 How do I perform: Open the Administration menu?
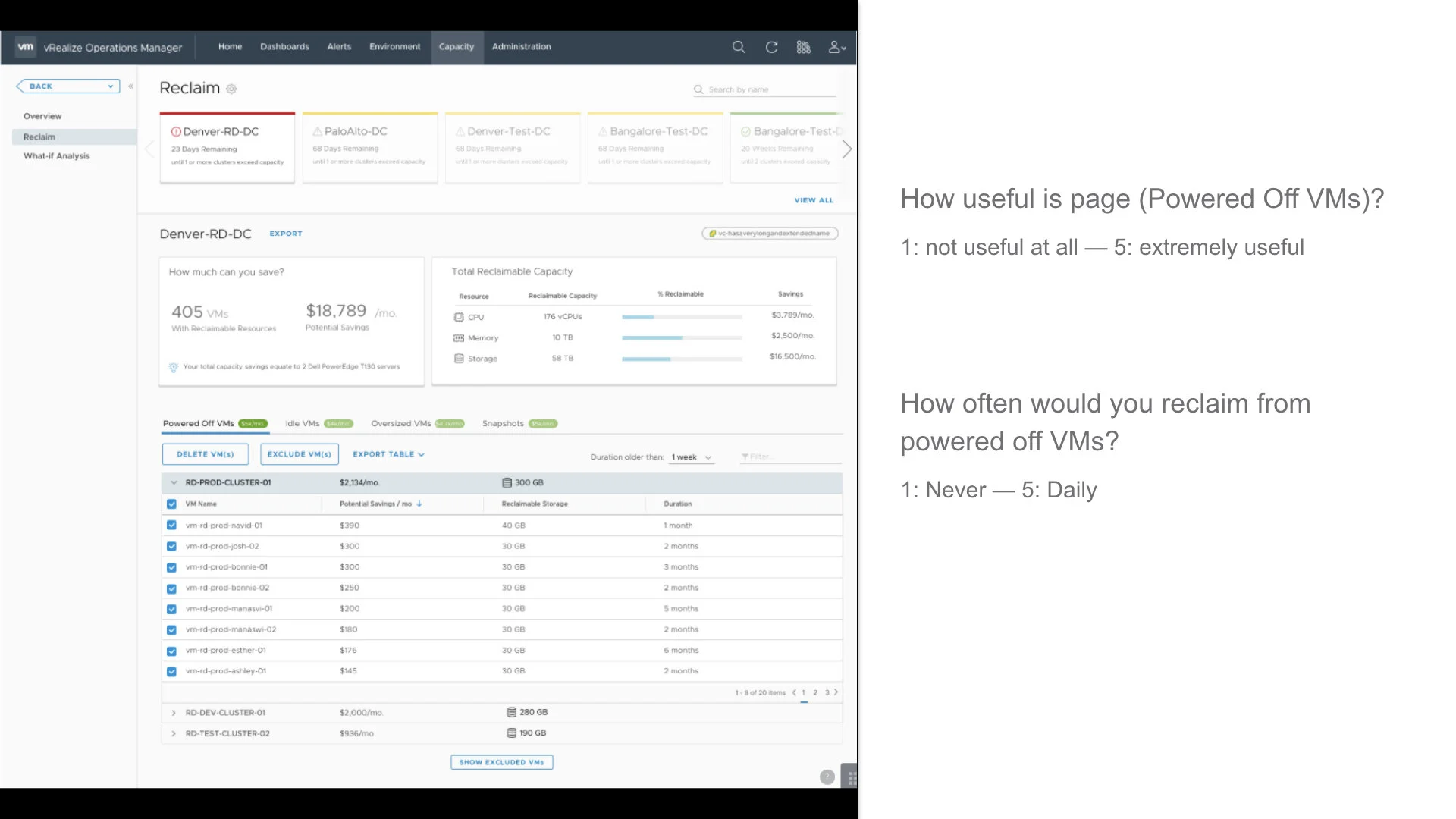521,47
